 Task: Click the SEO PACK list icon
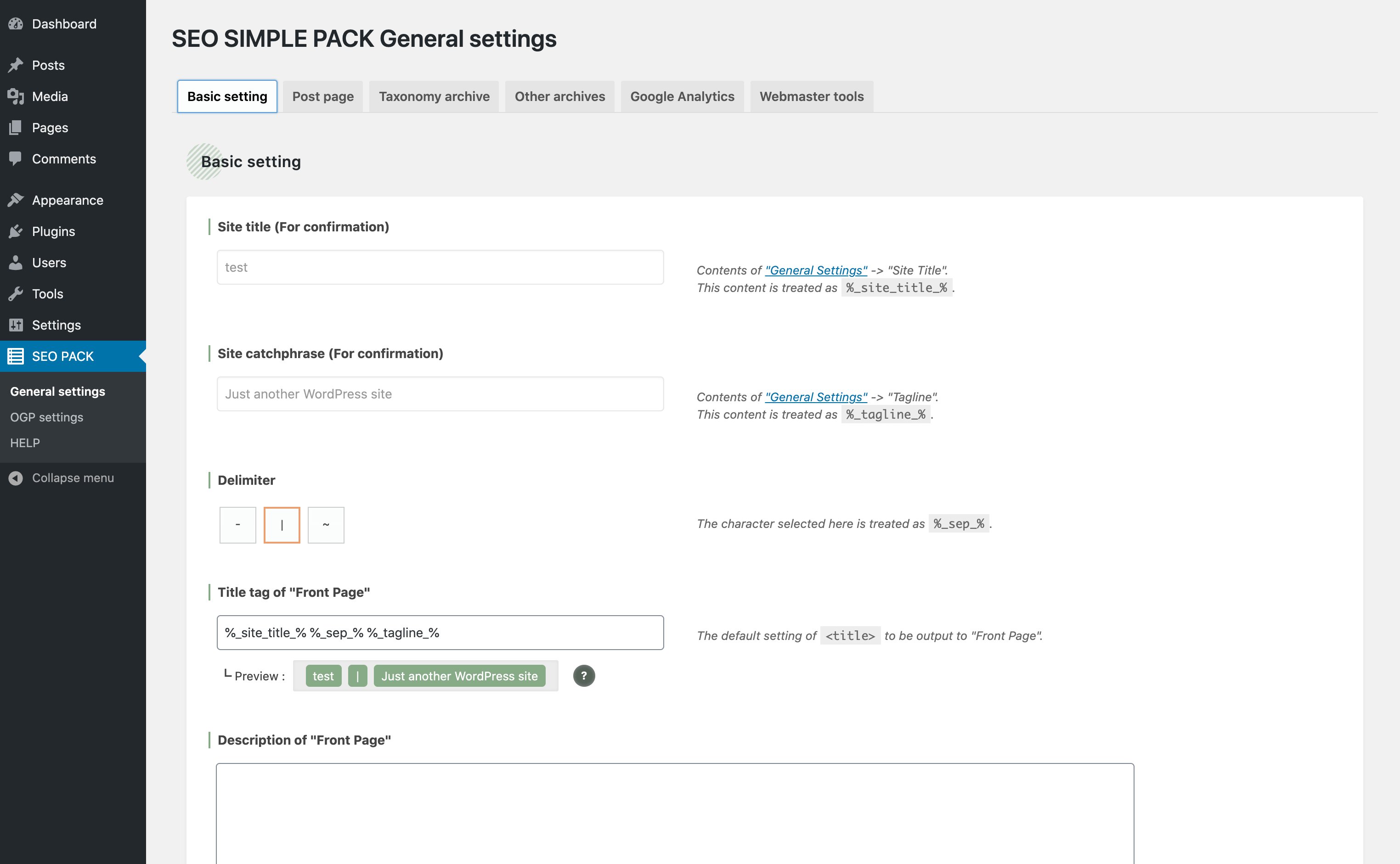click(x=16, y=356)
